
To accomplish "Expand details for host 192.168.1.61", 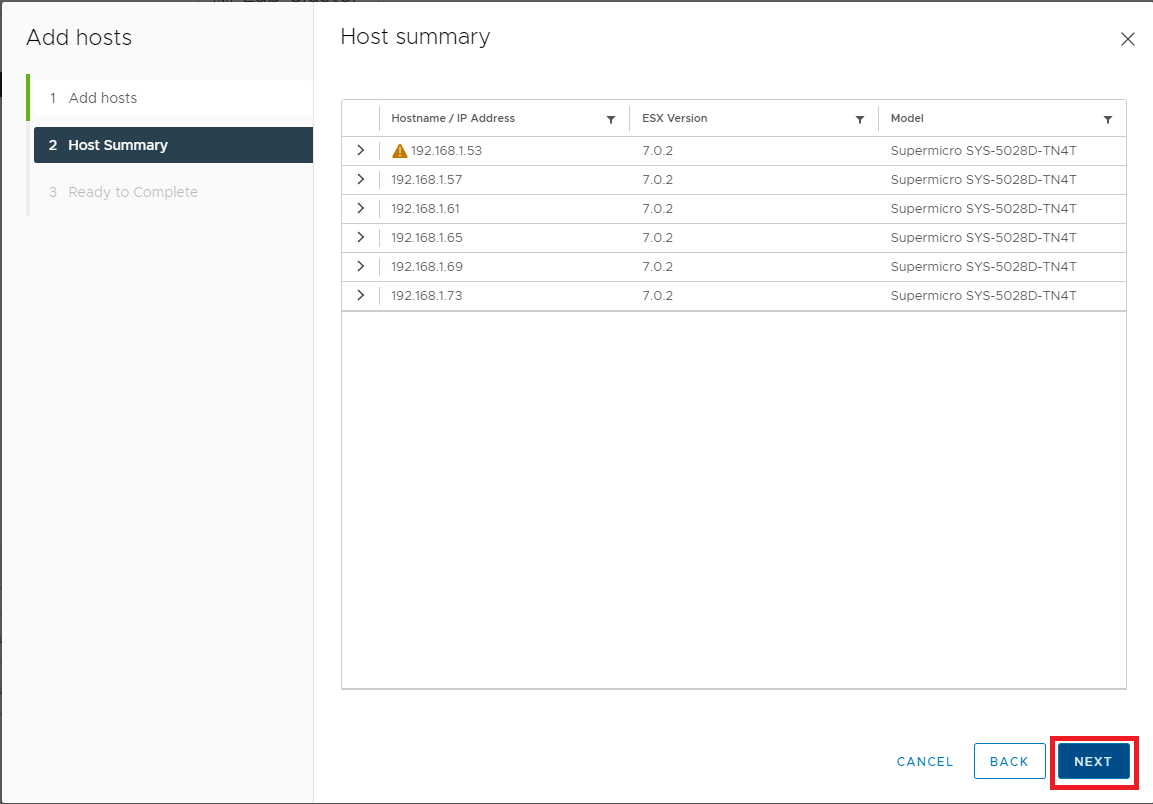I will (x=361, y=208).
